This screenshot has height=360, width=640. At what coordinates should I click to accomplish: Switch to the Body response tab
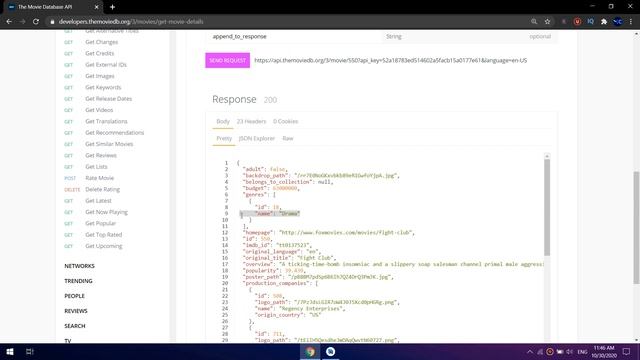pos(223,121)
